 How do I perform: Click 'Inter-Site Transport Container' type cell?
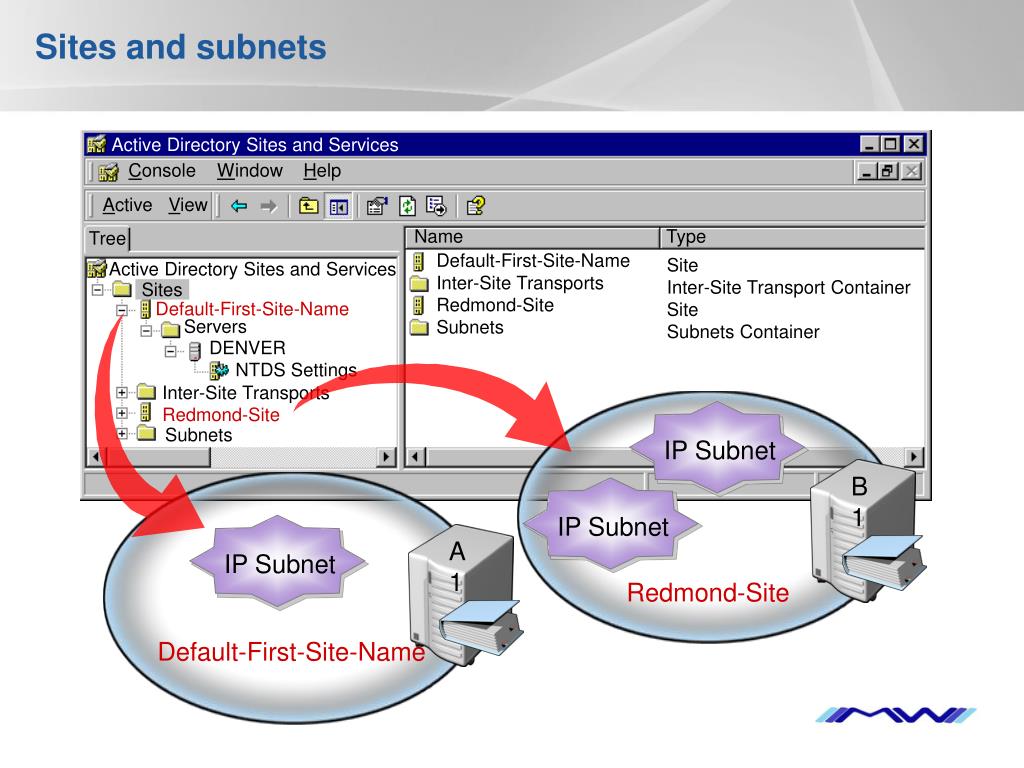pos(788,287)
